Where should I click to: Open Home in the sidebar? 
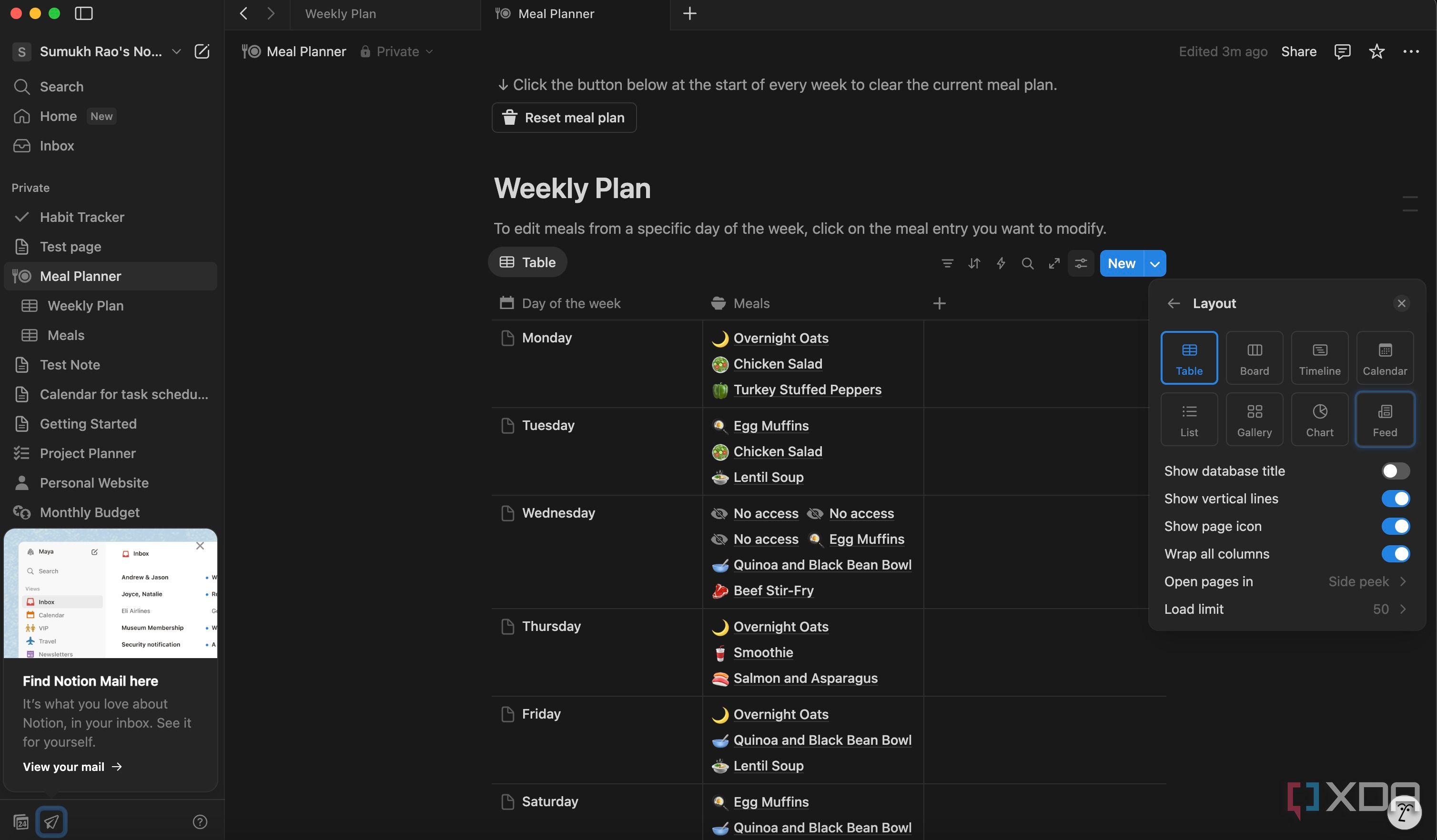pyautogui.click(x=110, y=116)
